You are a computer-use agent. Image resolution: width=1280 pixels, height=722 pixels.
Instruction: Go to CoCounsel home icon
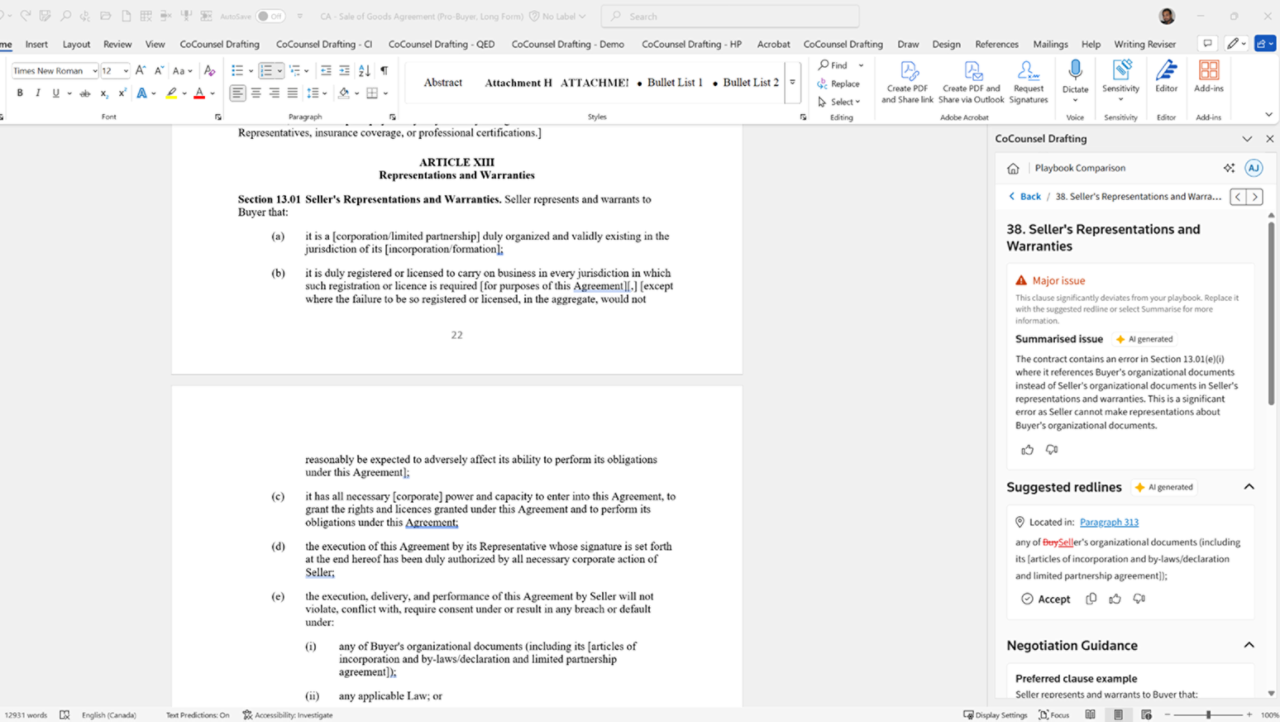click(1013, 168)
